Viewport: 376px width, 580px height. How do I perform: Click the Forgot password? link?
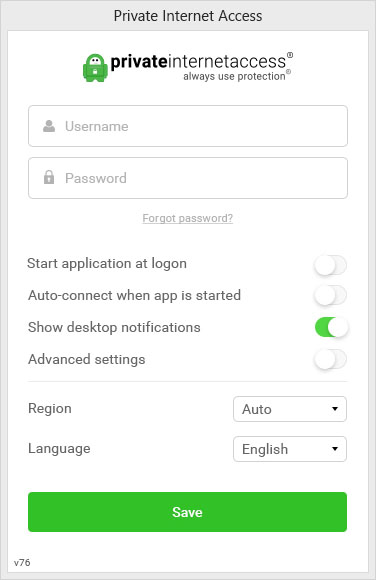188,218
